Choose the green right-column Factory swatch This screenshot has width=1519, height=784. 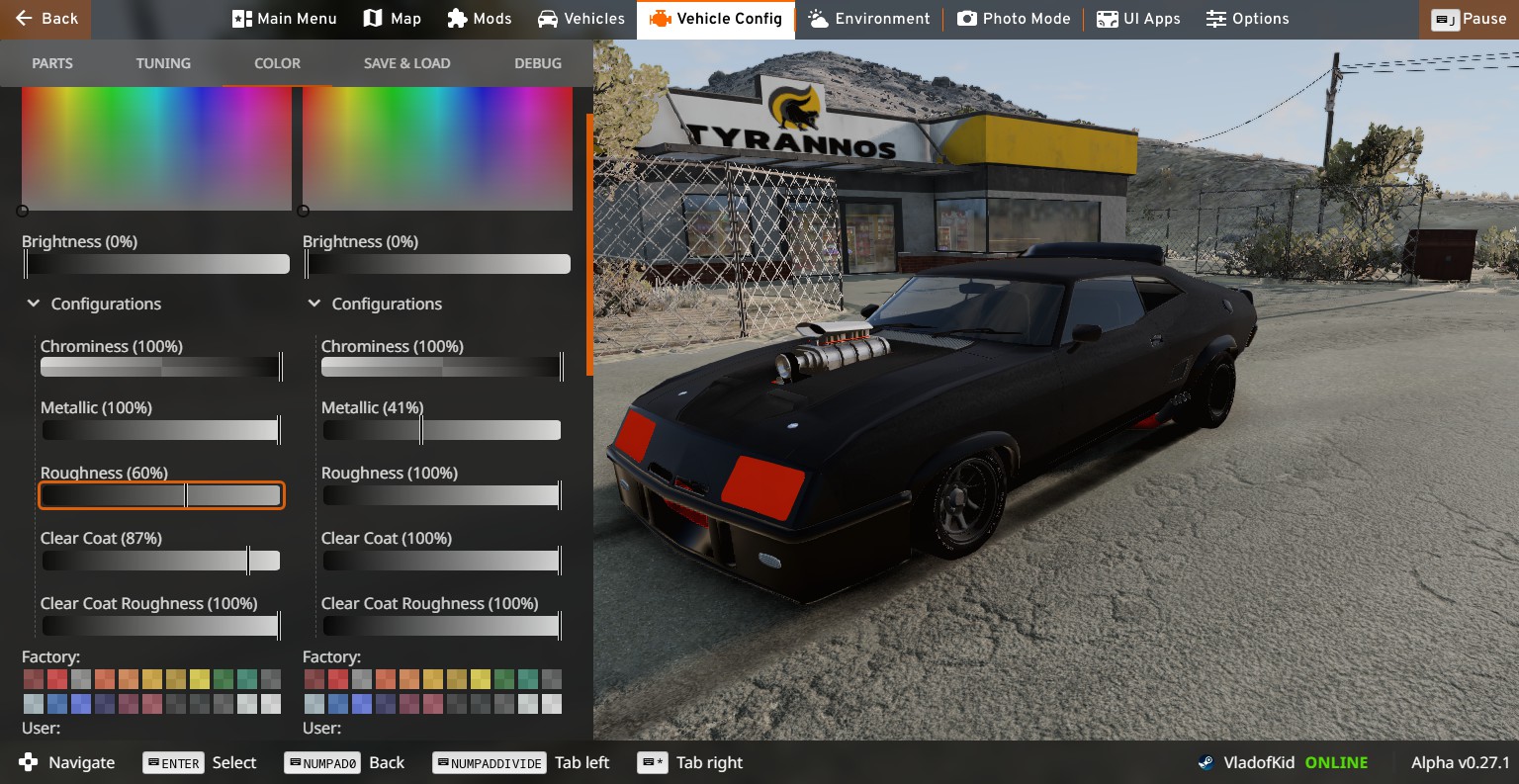tap(504, 679)
